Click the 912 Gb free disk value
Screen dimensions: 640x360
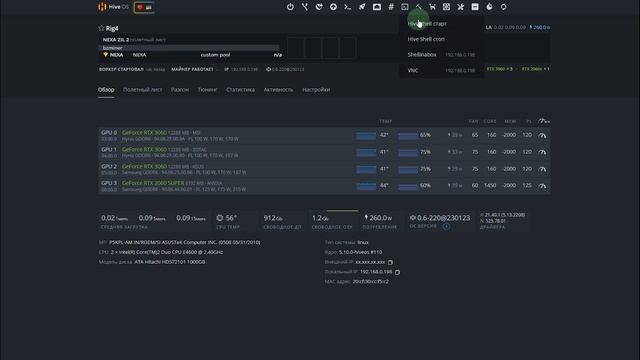273,218
